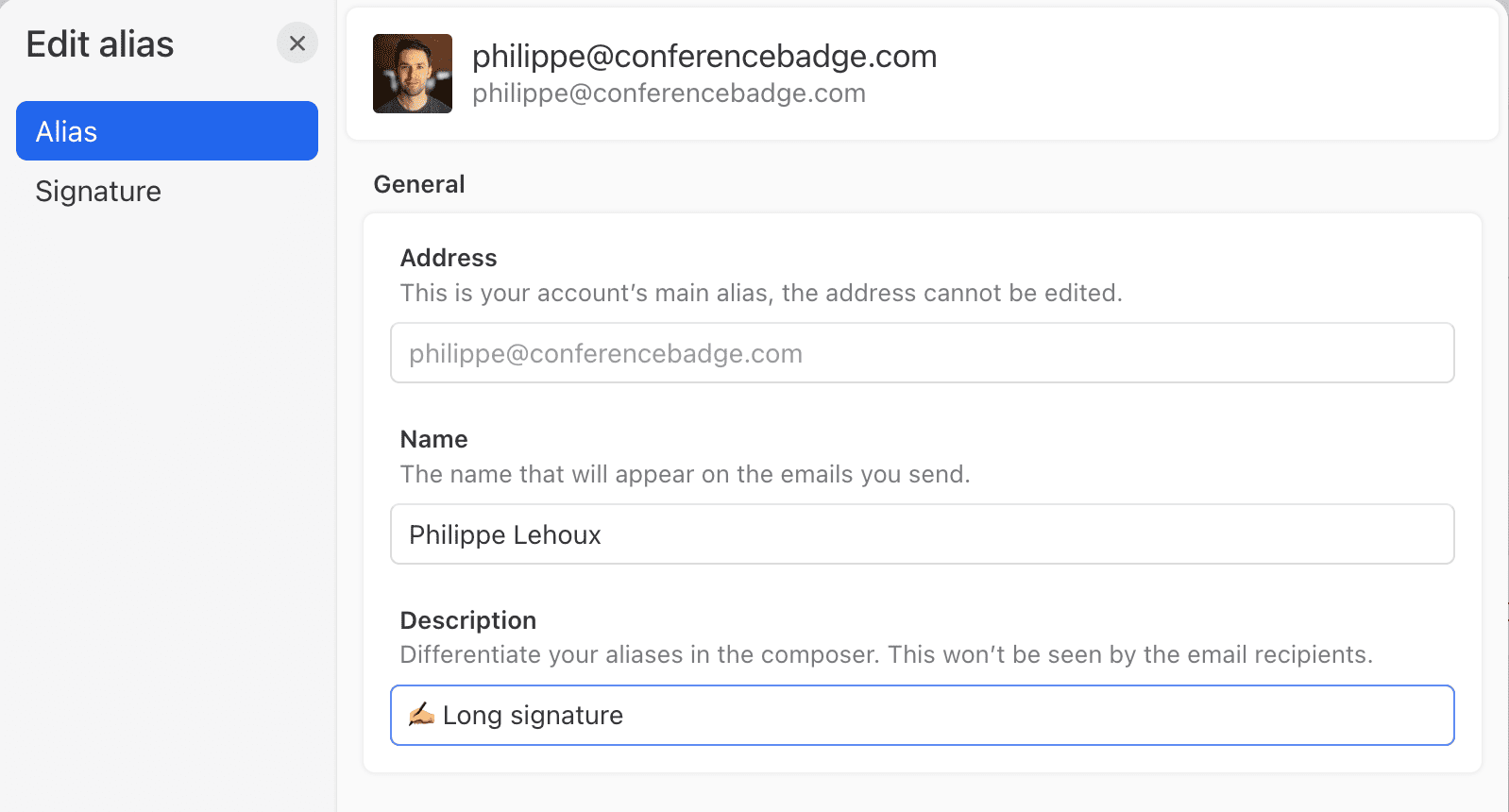Click the large email title in header

click(704, 57)
